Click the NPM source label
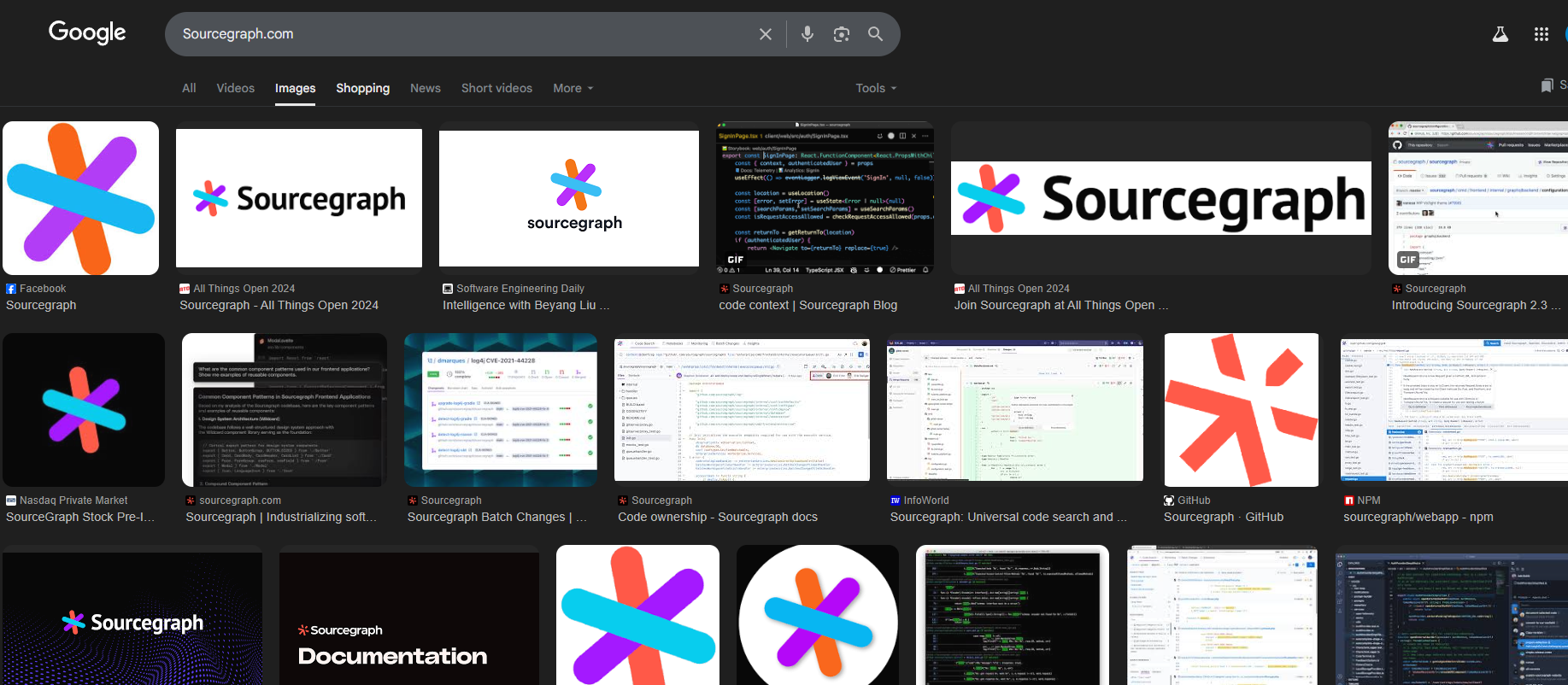This screenshot has height=685, width=1568. [1369, 501]
